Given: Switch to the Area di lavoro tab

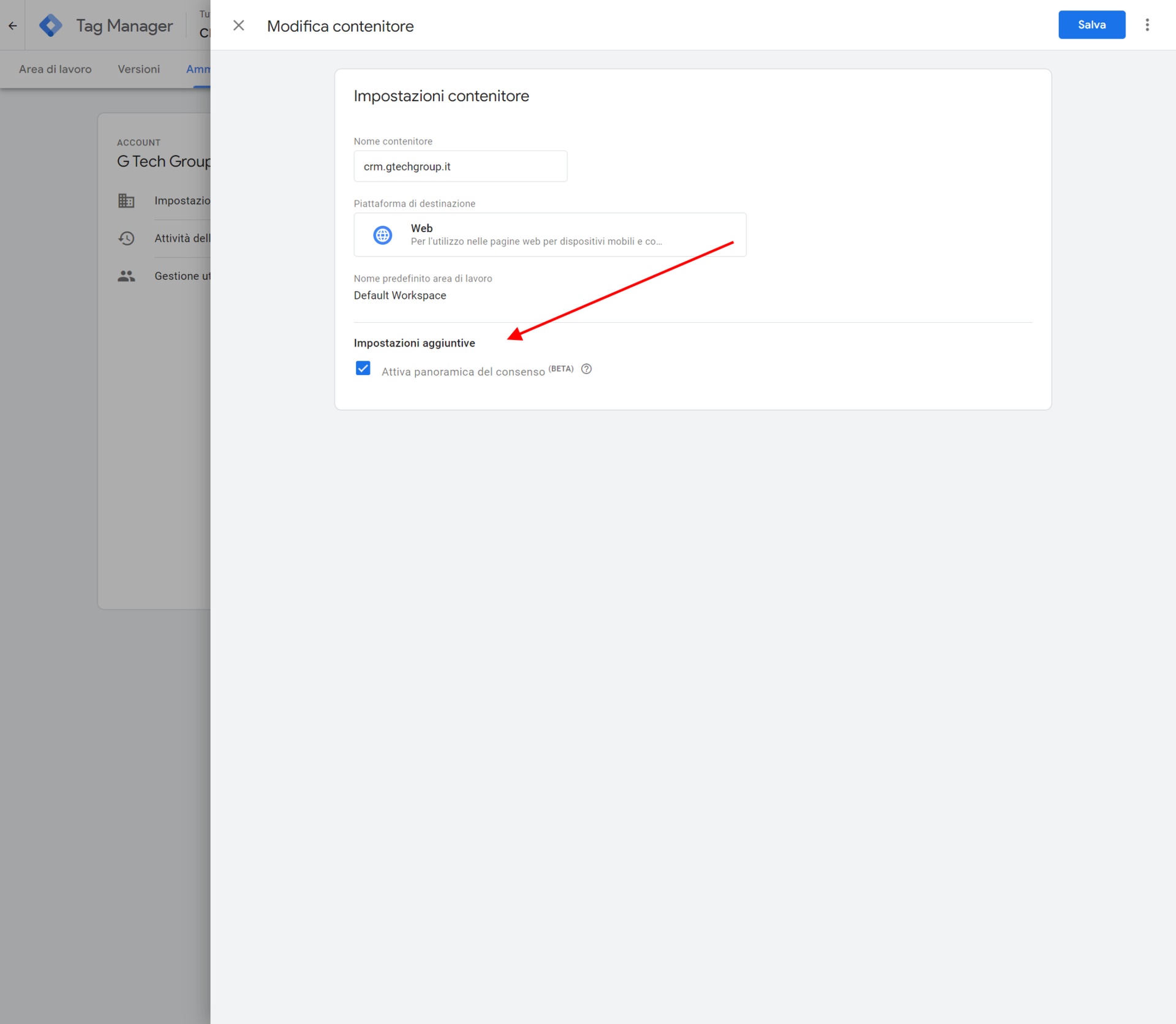Looking at the screenshot, I should pos(55,69).
